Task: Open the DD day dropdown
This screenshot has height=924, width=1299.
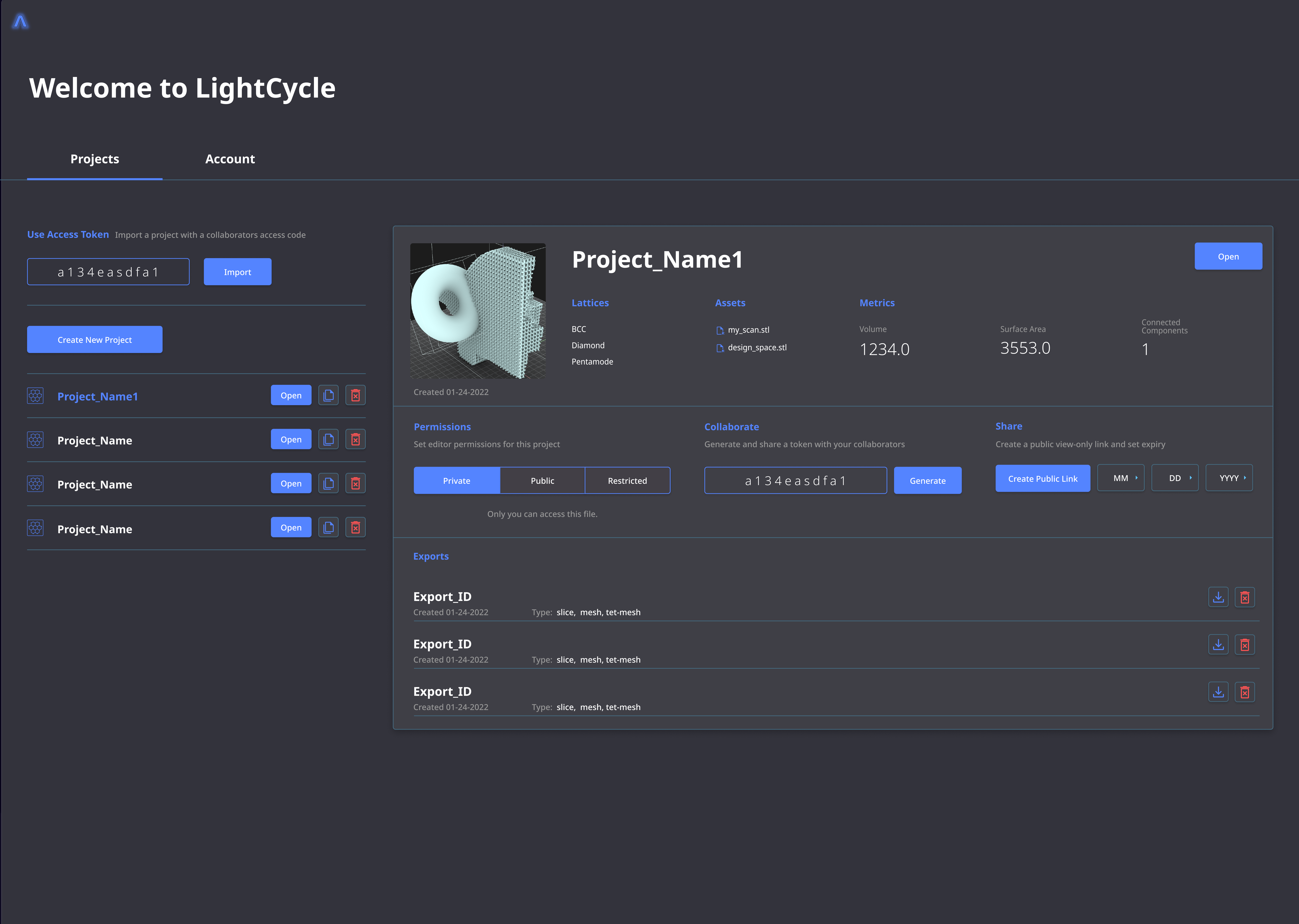Action: [x=1175, y=478]
